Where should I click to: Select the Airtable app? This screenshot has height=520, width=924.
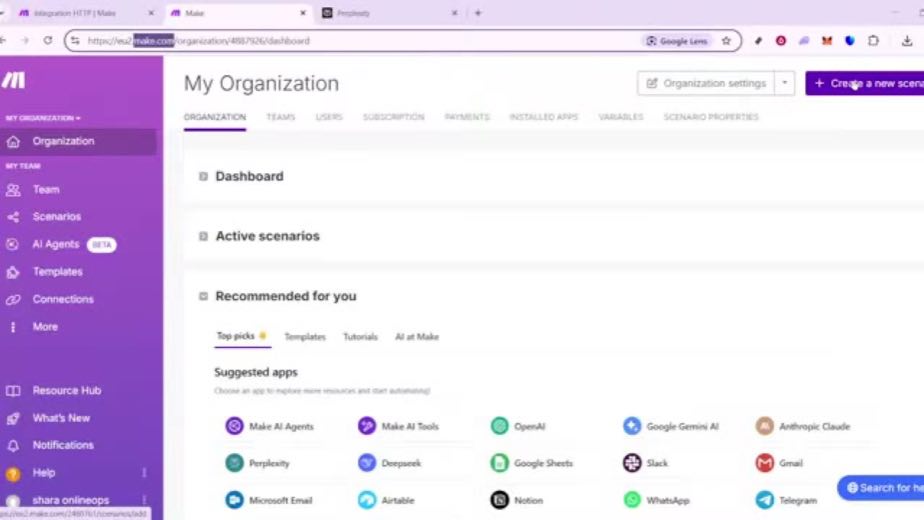(x=386, y=501)
